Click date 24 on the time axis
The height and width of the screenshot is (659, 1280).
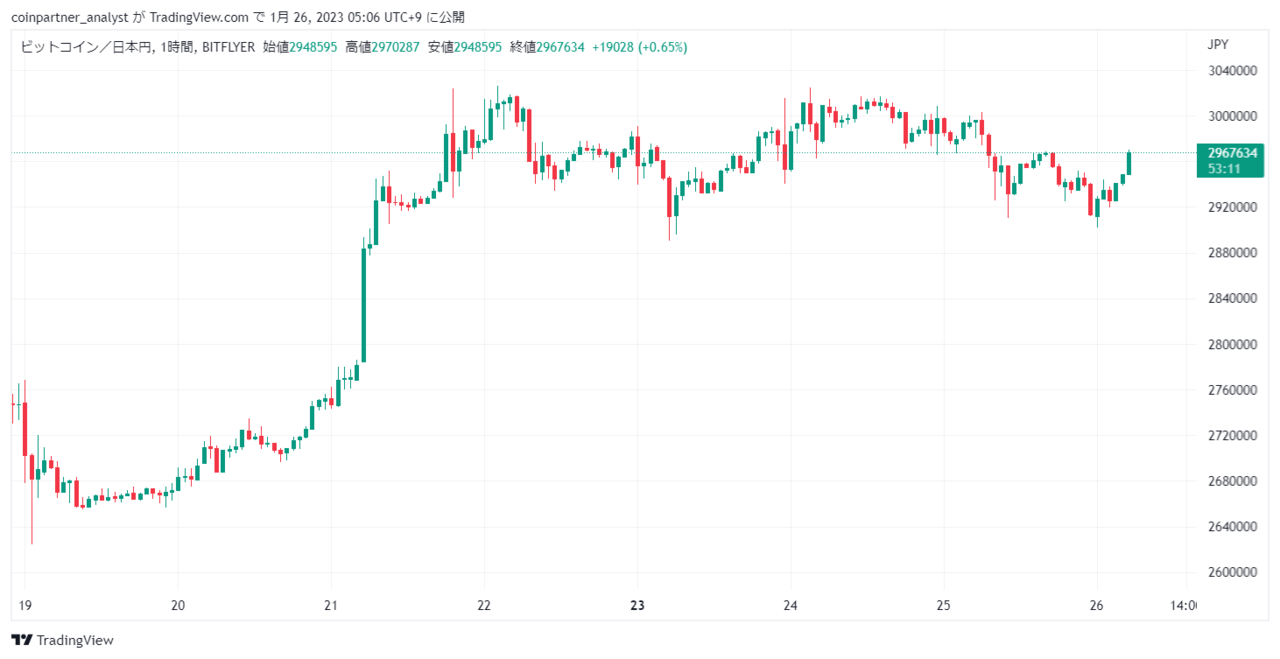coord(790,605)
